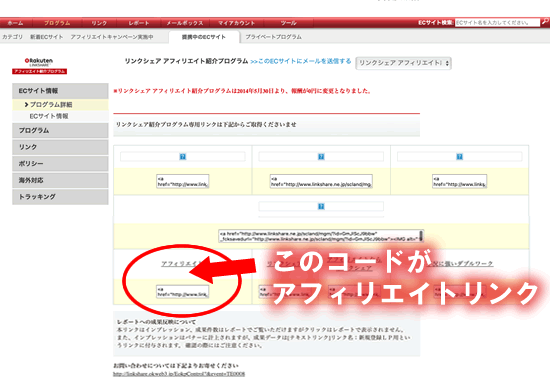
Task: Click the Rakuten LinkShare logo
Action: click(x=39, y=66)
